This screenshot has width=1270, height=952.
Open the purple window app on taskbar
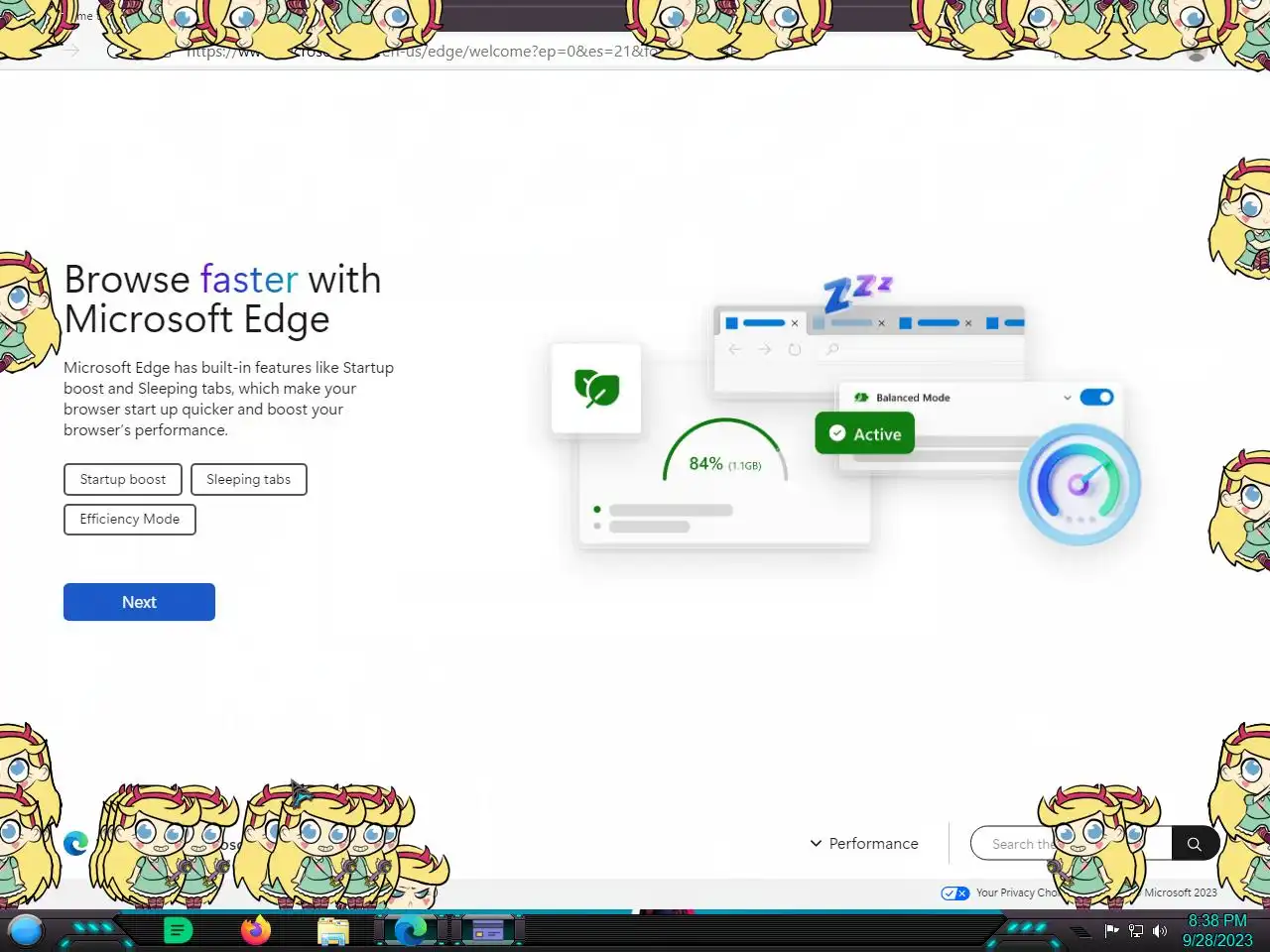point(487,931)
